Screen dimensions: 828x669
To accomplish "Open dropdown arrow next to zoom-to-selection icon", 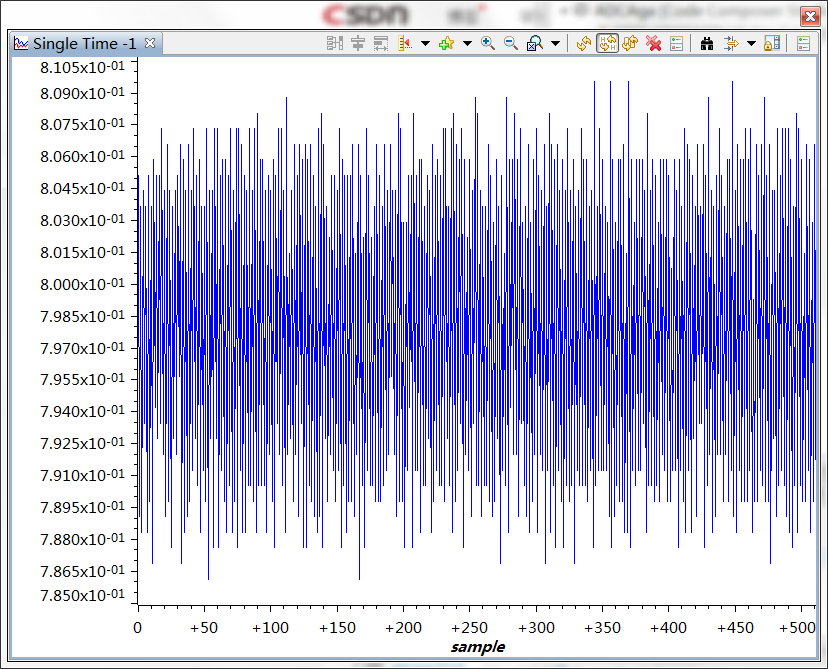I will point(555,43).
